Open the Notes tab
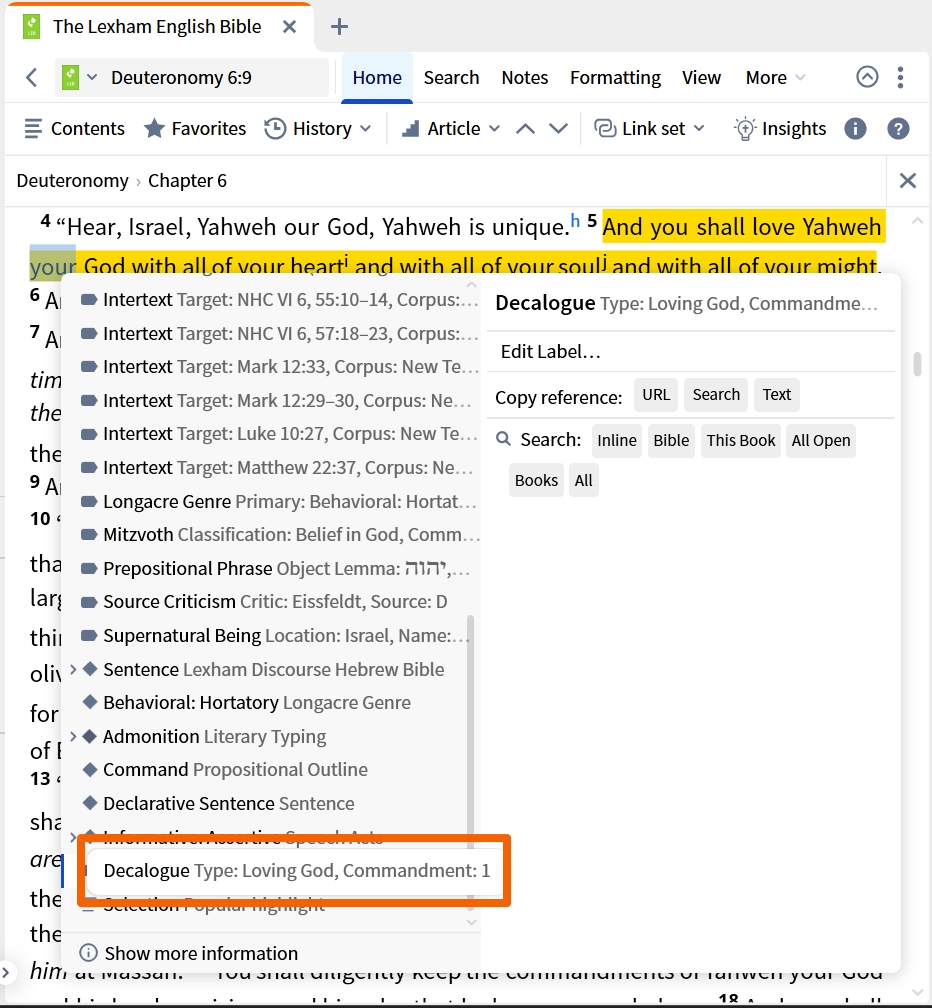This screenshot has height=1008, width=932. [524, 78]
